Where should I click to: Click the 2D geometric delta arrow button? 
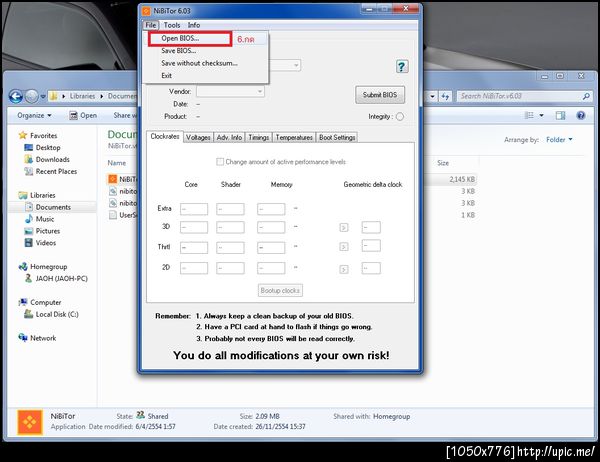click(344, 269)
